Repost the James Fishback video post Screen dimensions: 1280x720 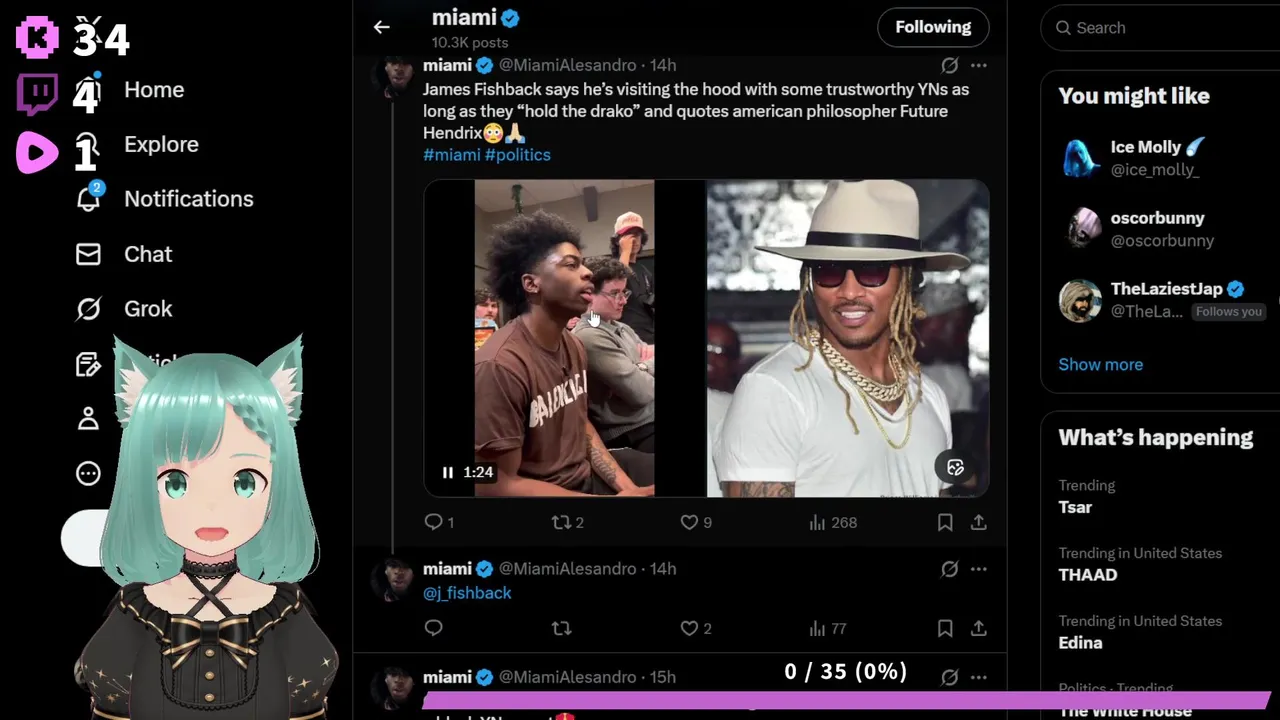coord(561,522)
